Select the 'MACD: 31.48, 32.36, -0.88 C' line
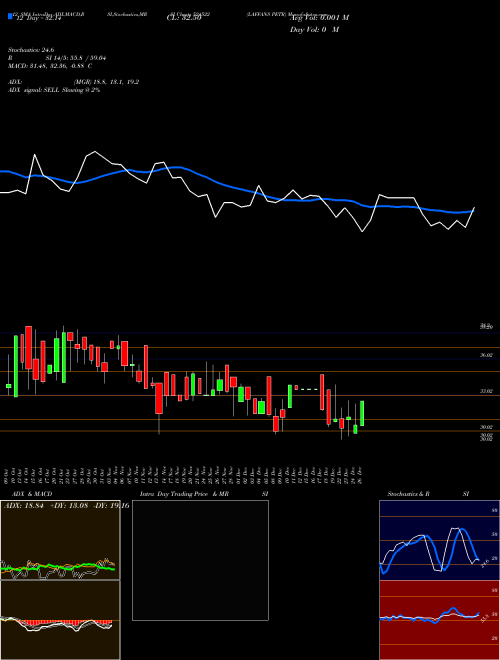This screenshot has height=660, width=500. click(50, 66)
